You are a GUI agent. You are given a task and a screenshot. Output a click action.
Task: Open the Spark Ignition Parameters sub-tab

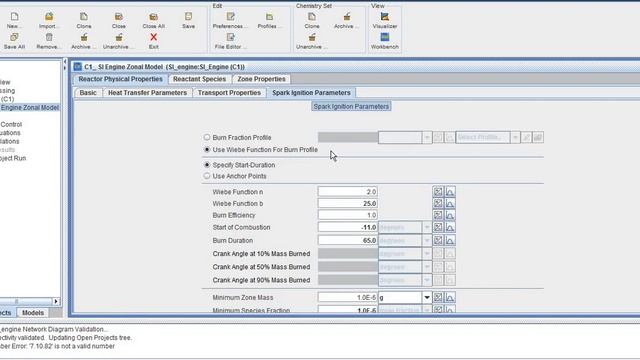[x=311, y=93]
